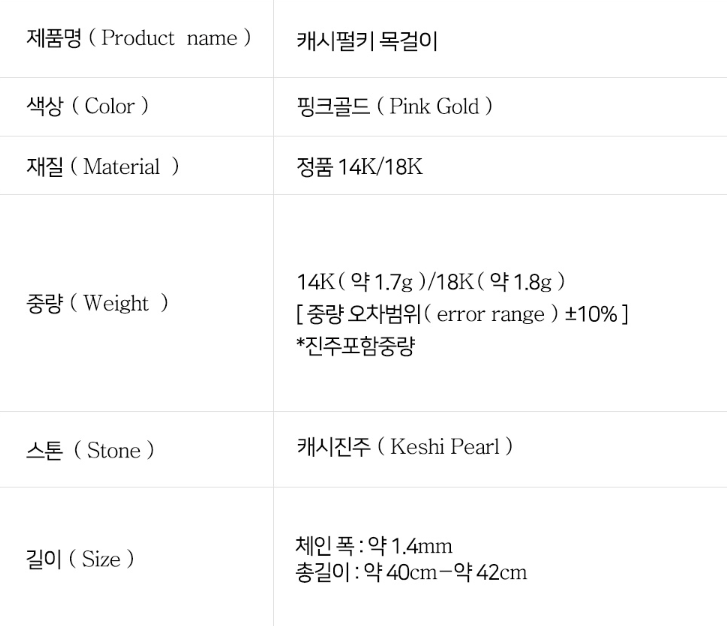Click the "길이 ( Size )" row label
727x626 pixels.
pos(79,559)
